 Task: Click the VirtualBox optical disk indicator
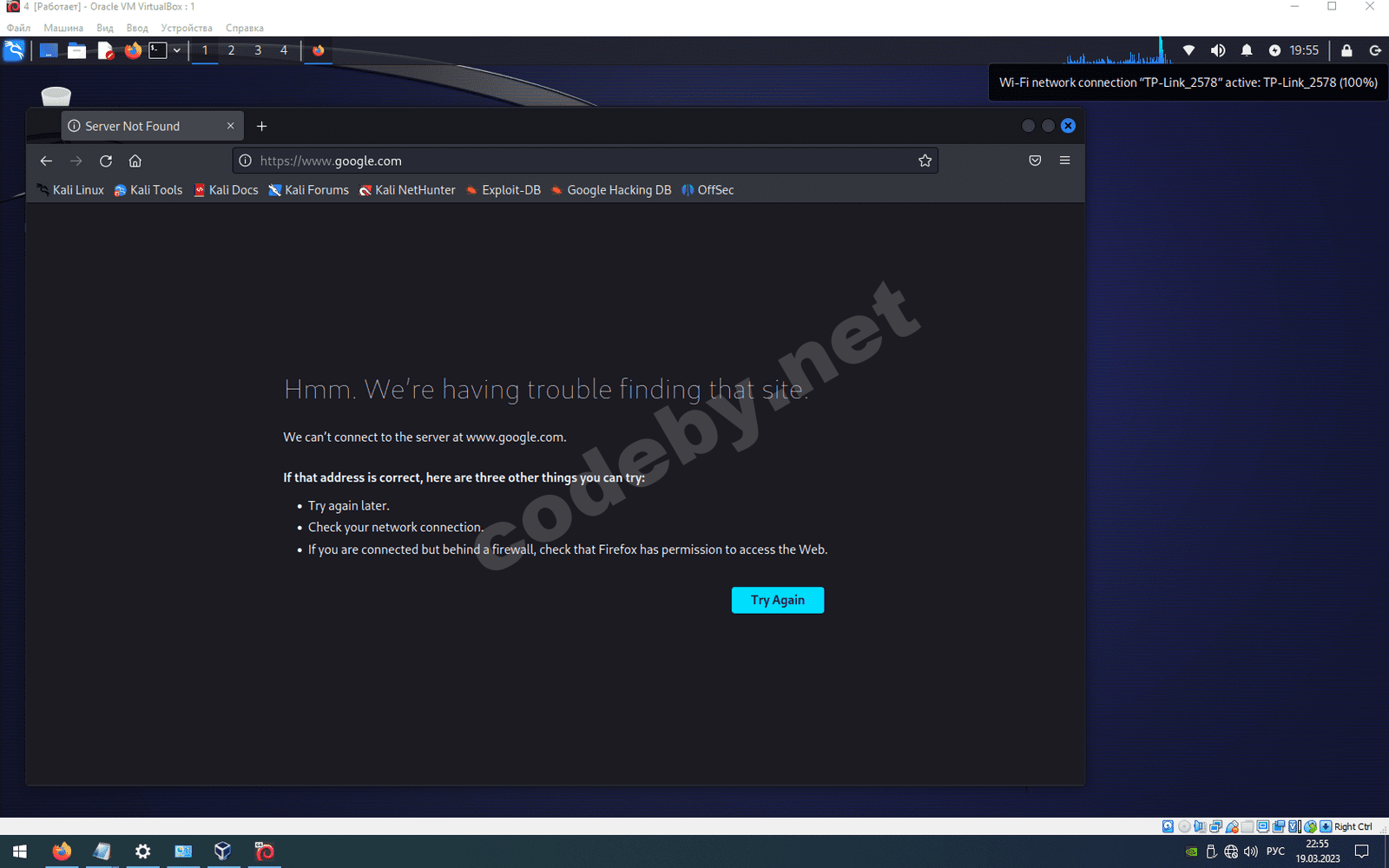1184,826
